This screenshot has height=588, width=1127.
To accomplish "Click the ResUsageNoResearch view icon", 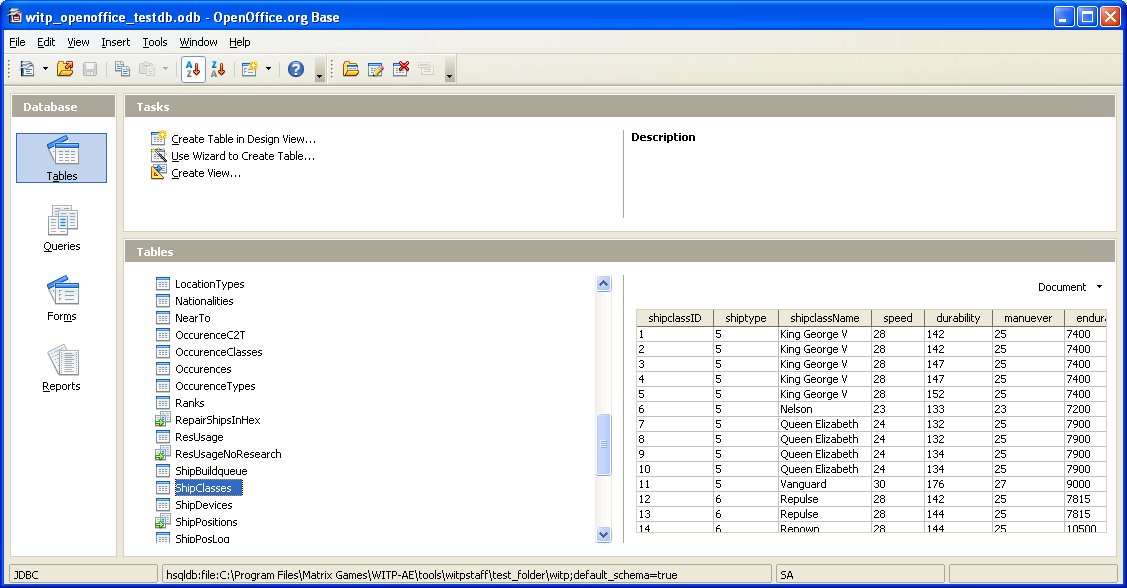I will (x=163, y=454).
